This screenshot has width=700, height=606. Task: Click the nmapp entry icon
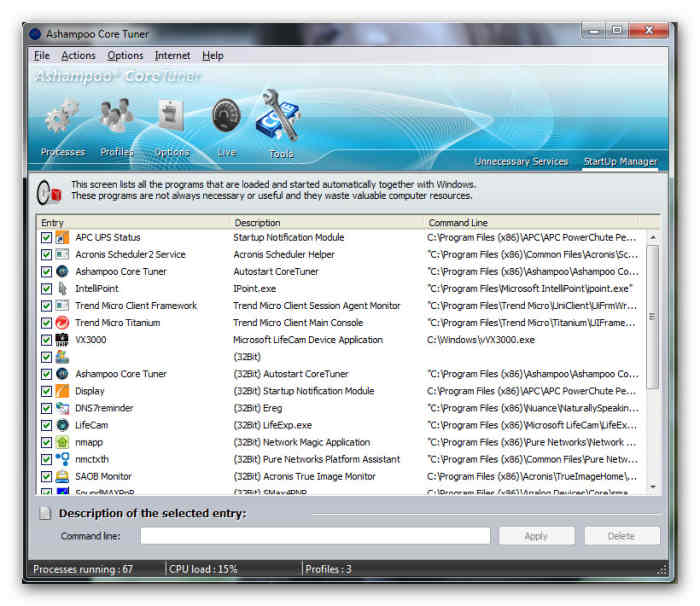click(x=62, y=442)
